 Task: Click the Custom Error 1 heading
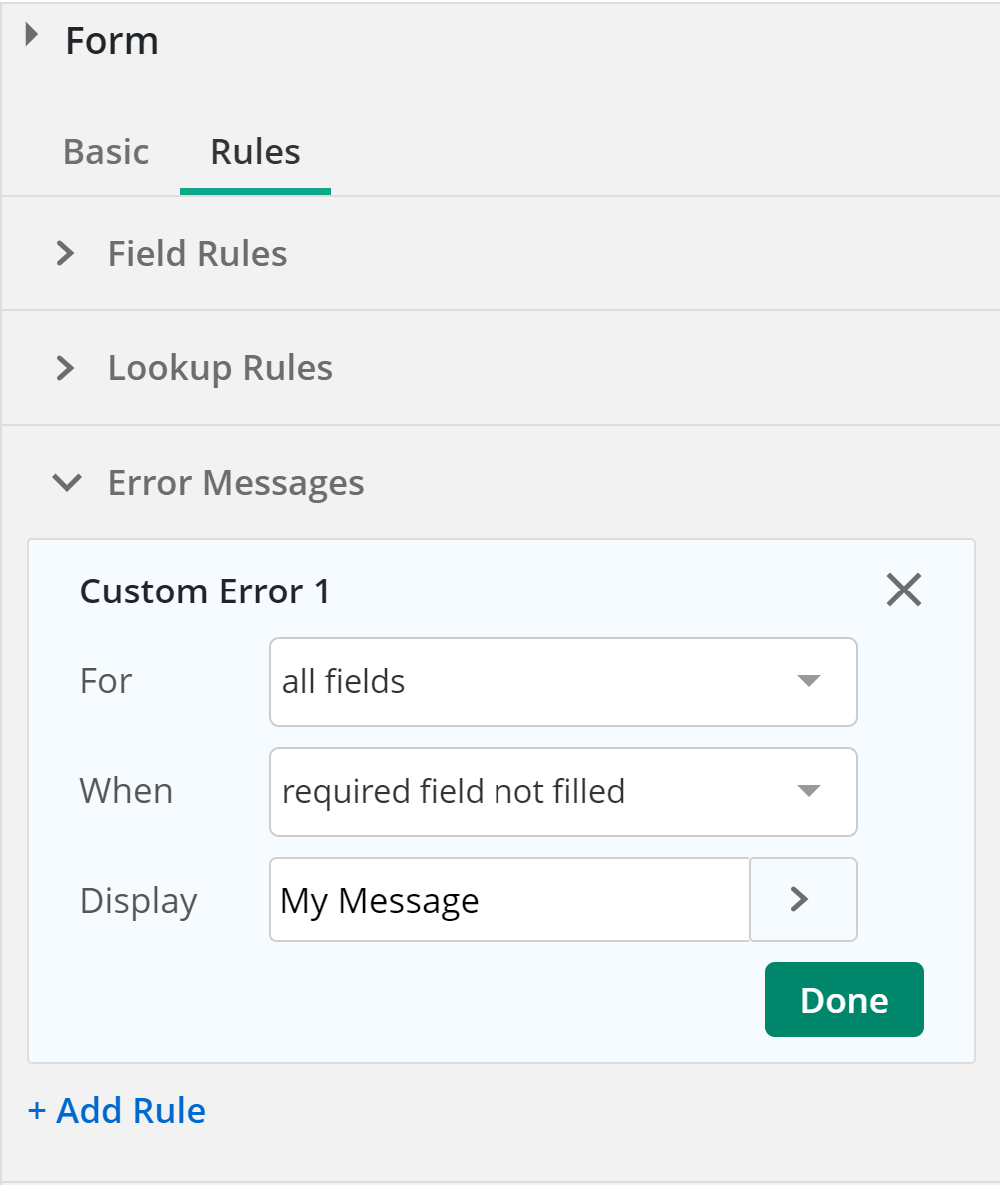pos(205,591)
